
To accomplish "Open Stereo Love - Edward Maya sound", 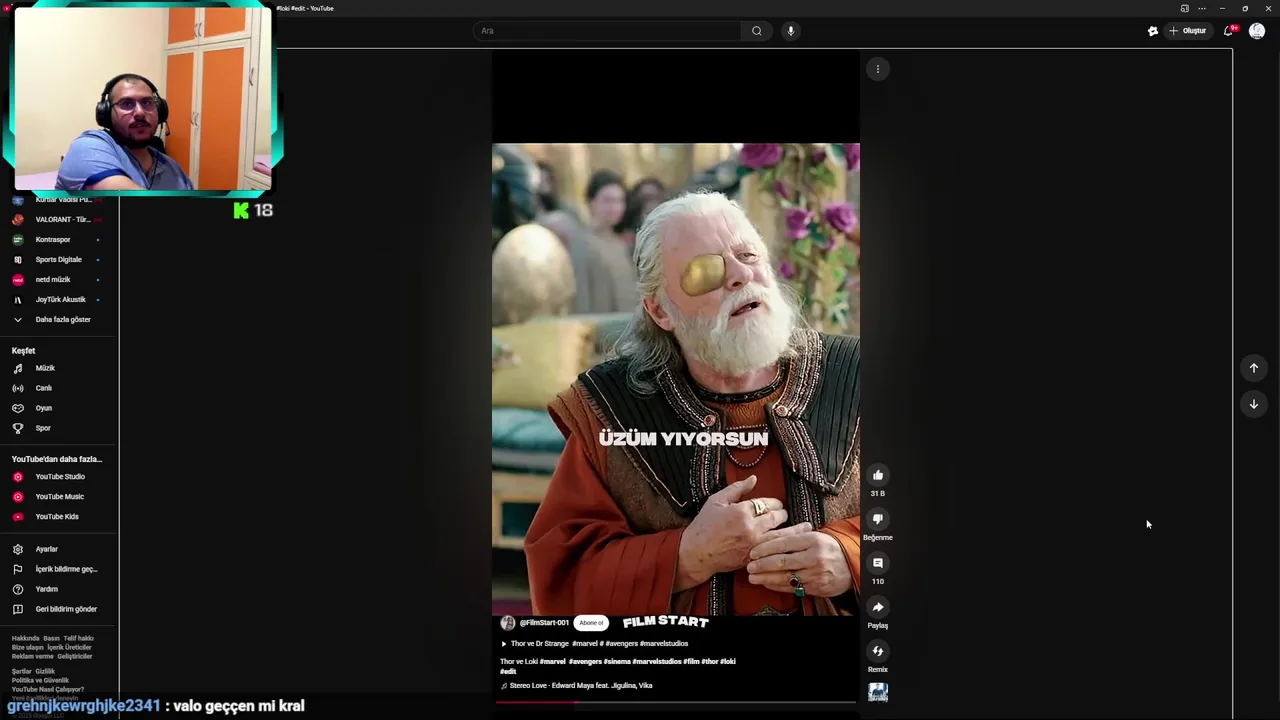I will (576, 686).
